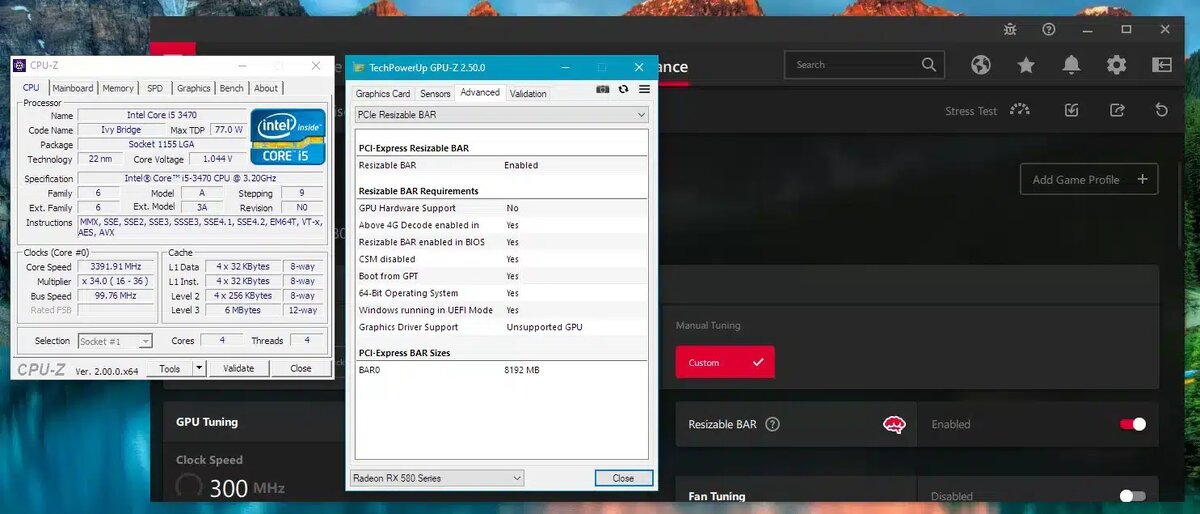This screenshot has height=514, width=1200.
Task: Click the BAR0 8192 MB row
Action: coord(502,370)
